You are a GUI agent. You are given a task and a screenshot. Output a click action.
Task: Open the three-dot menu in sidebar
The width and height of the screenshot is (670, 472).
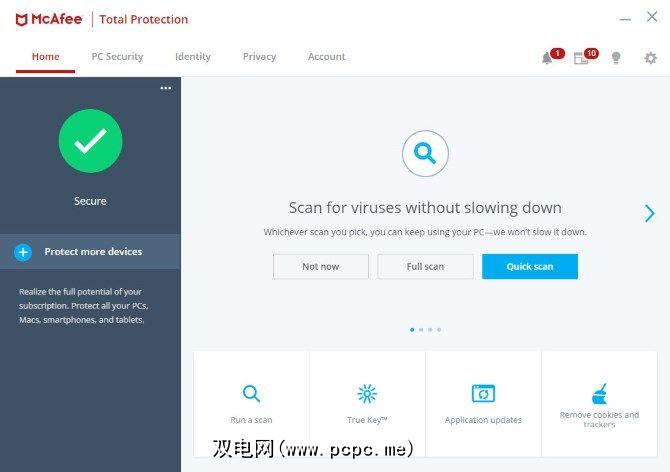tap(166, 88)
